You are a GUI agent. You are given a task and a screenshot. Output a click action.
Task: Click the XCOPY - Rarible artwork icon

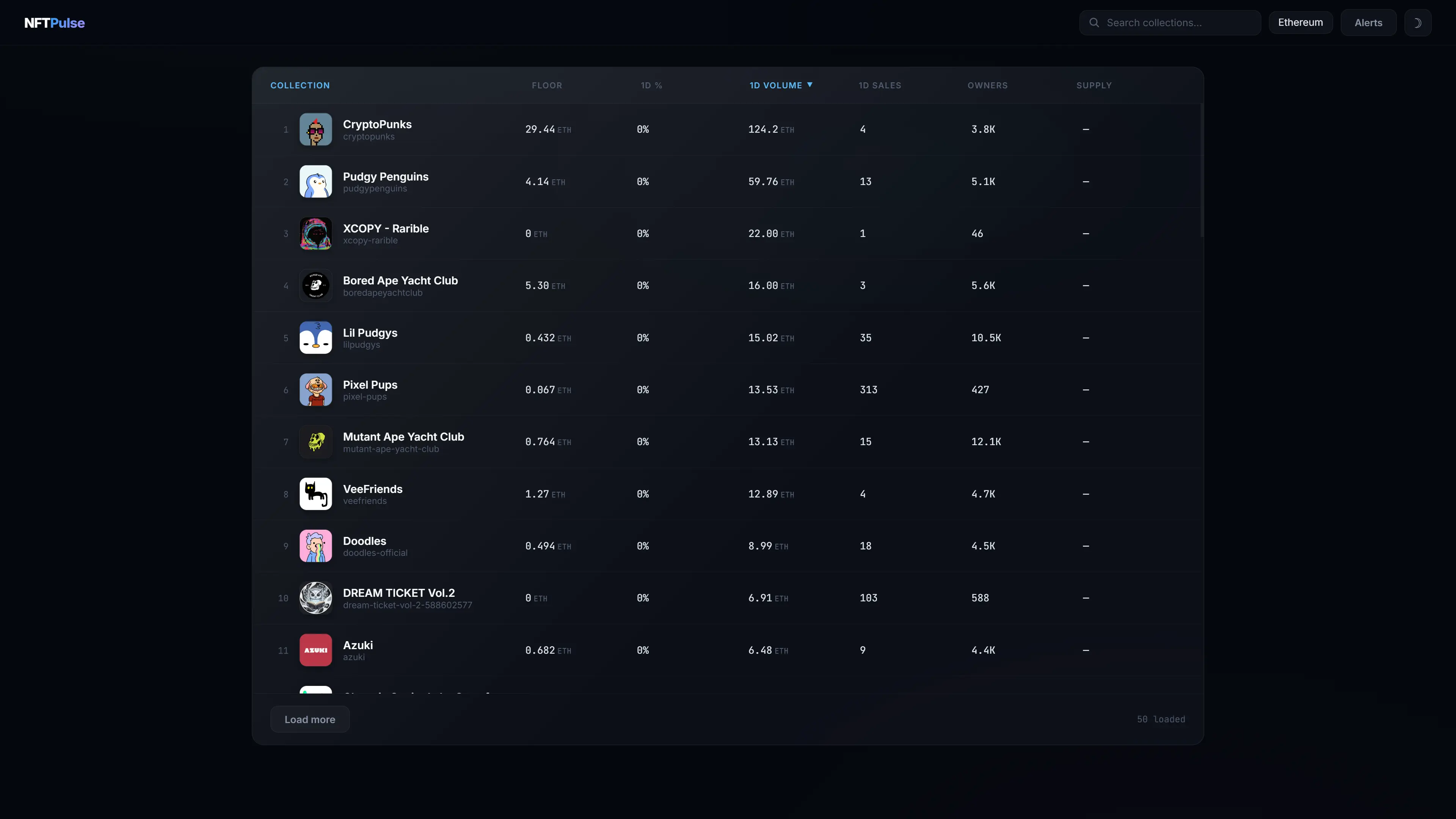click(x=315, y=234)
